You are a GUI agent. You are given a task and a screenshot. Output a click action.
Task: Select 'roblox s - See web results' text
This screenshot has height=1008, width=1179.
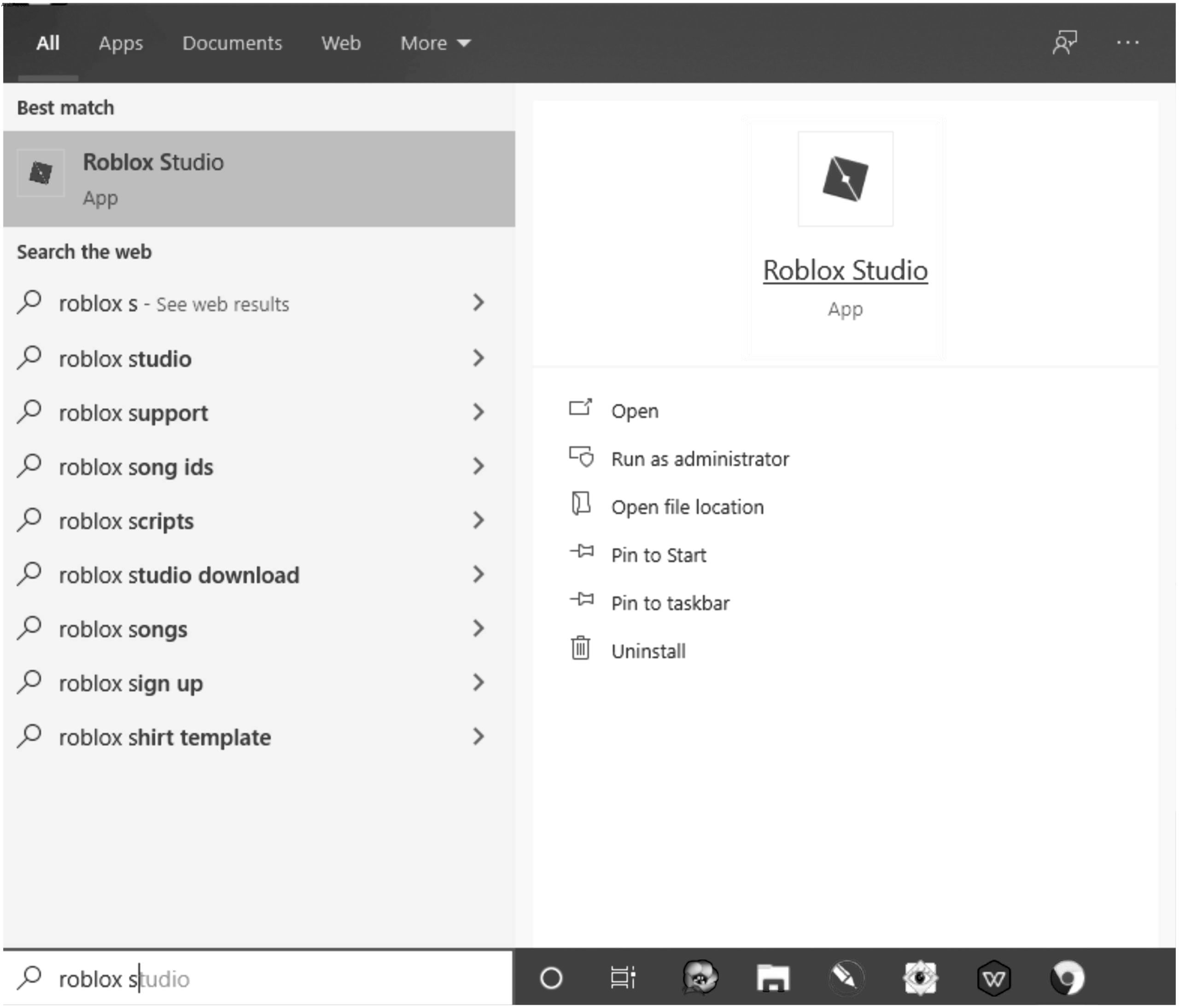click(174, 304)
